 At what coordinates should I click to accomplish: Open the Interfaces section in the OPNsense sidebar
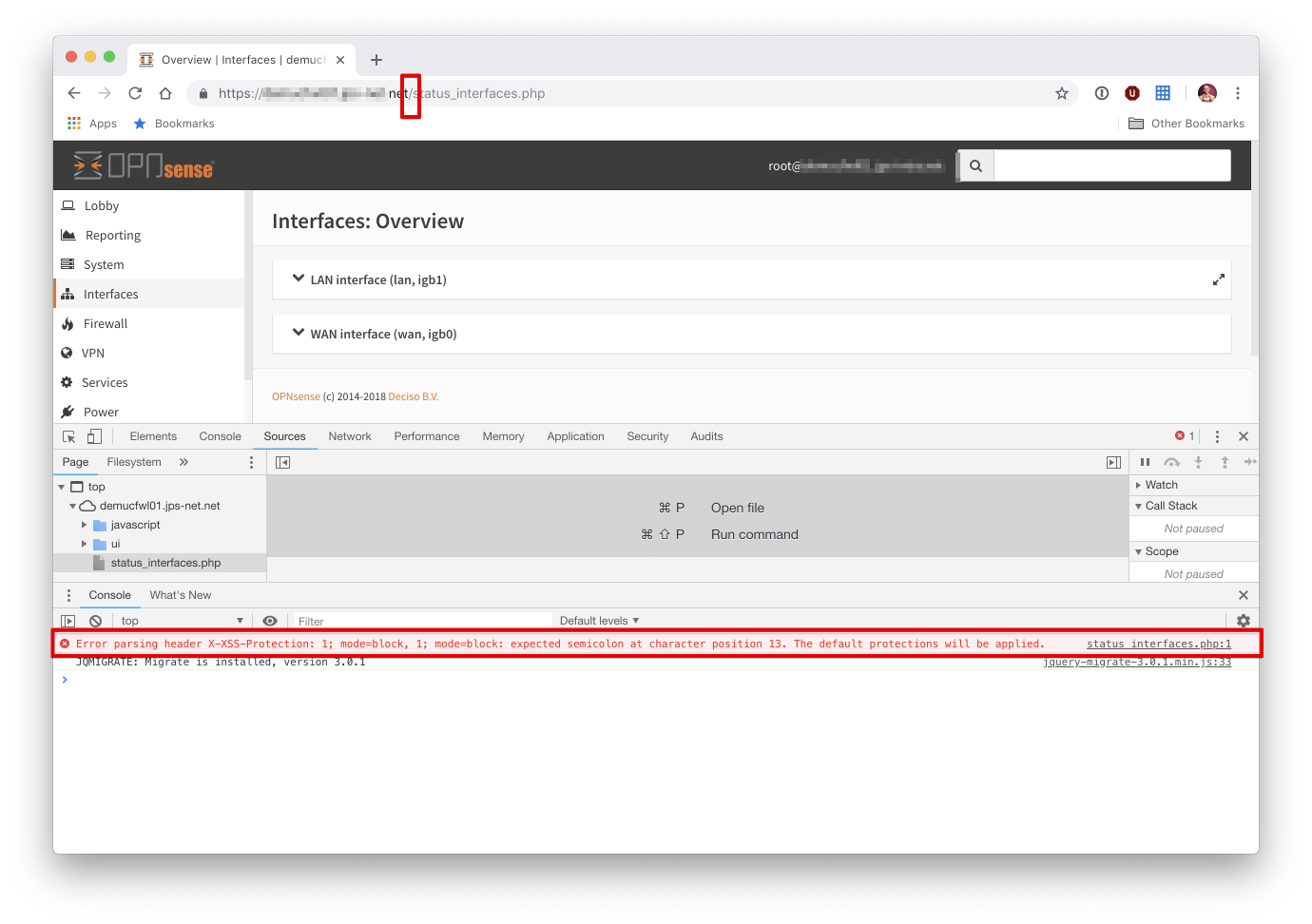click(x=110, y=294)
